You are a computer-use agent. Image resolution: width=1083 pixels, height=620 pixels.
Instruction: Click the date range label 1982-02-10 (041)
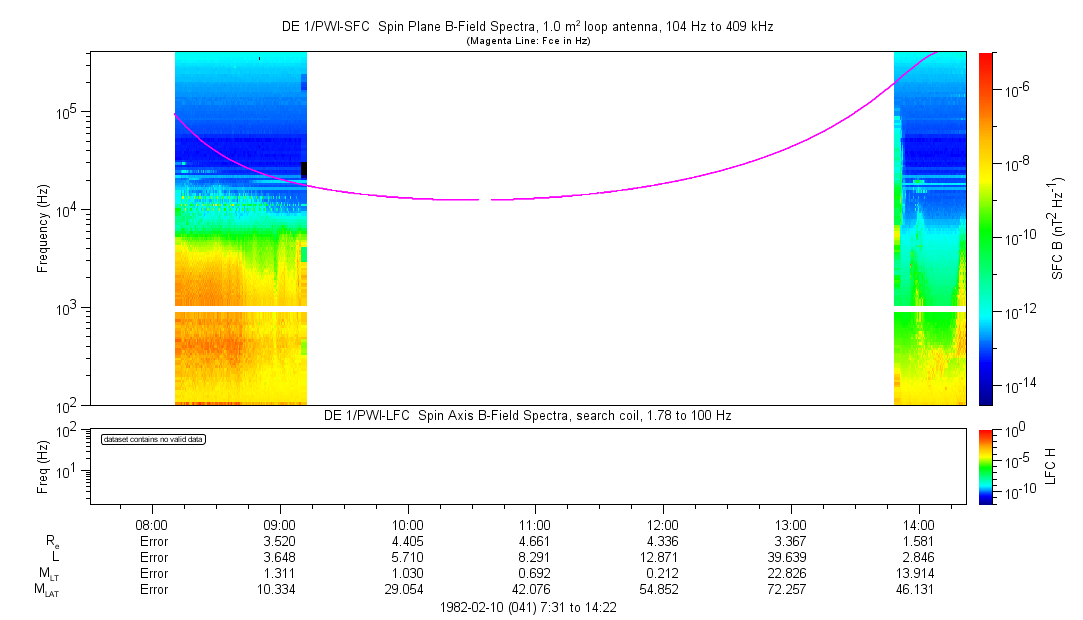point(527,607)
